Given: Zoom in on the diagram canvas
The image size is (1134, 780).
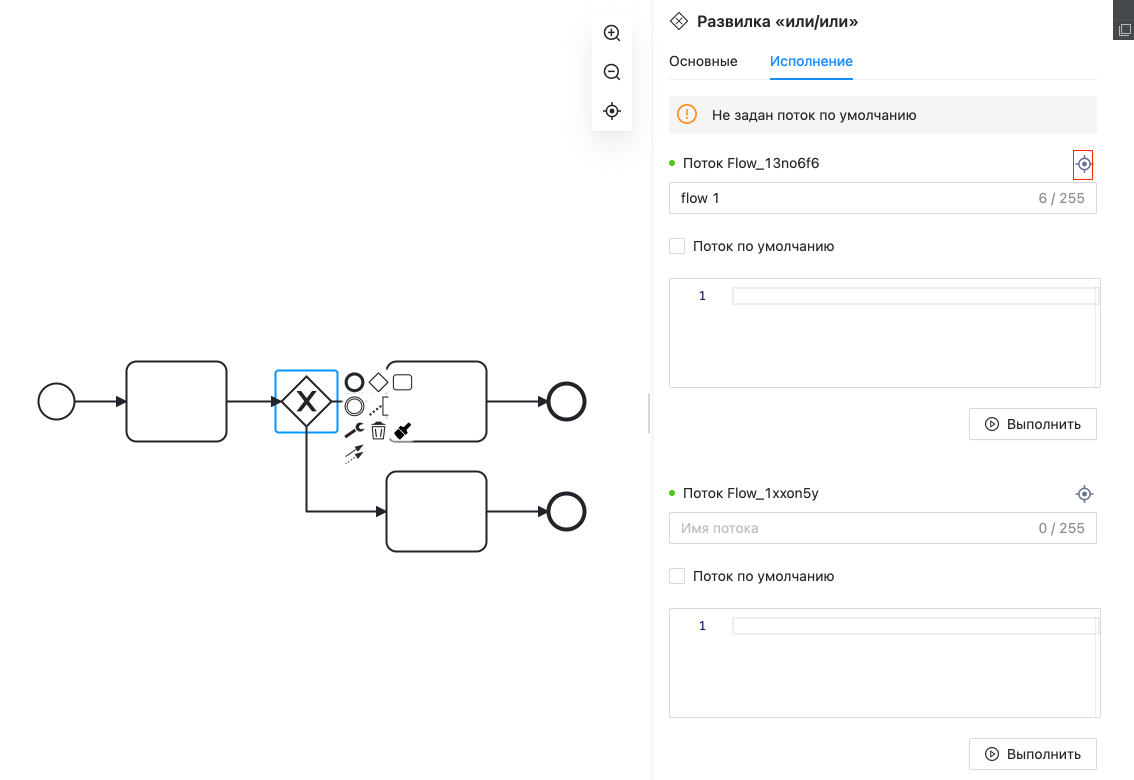Looking at the screenshot, I should tap(612, 33).
